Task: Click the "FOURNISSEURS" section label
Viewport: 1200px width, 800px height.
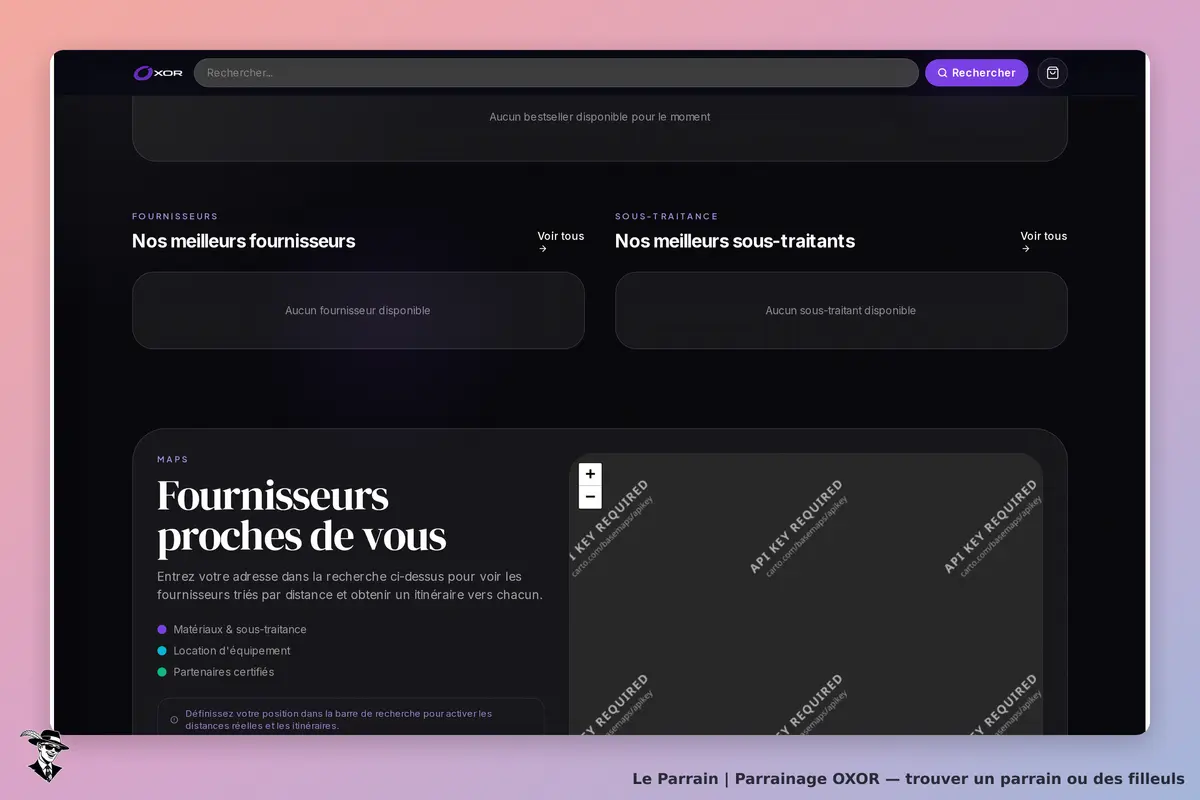Action: (x=175, y=217)
